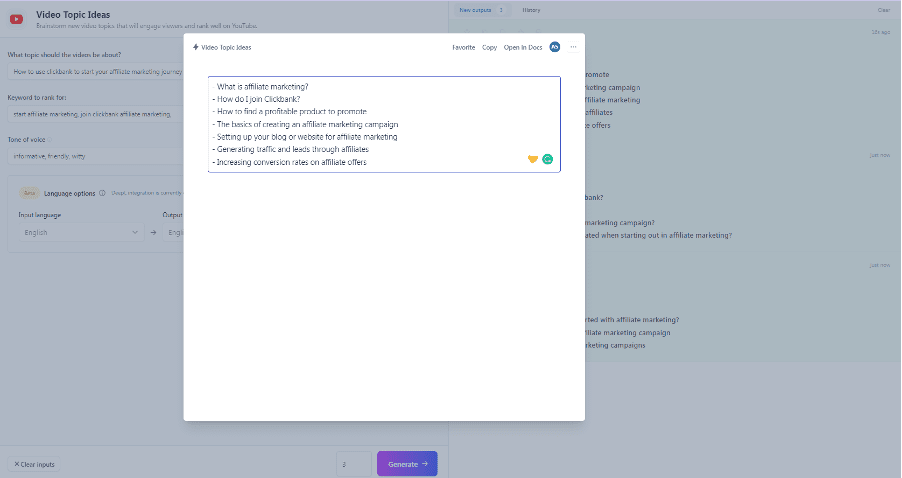Click 'Generating traffic and leads through affiliates' line
The height and width of the screenshot is (478, 902).
(x=291, y=149)
